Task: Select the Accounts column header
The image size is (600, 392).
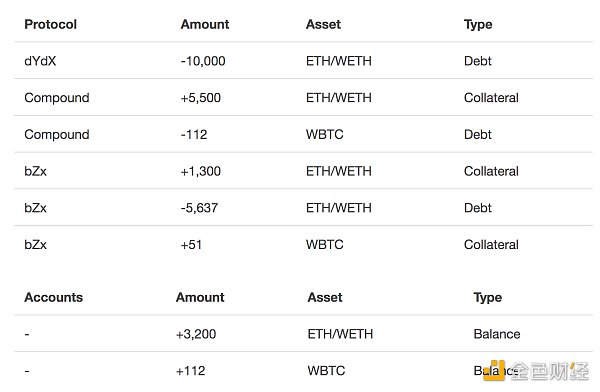Action: (54, 297)
